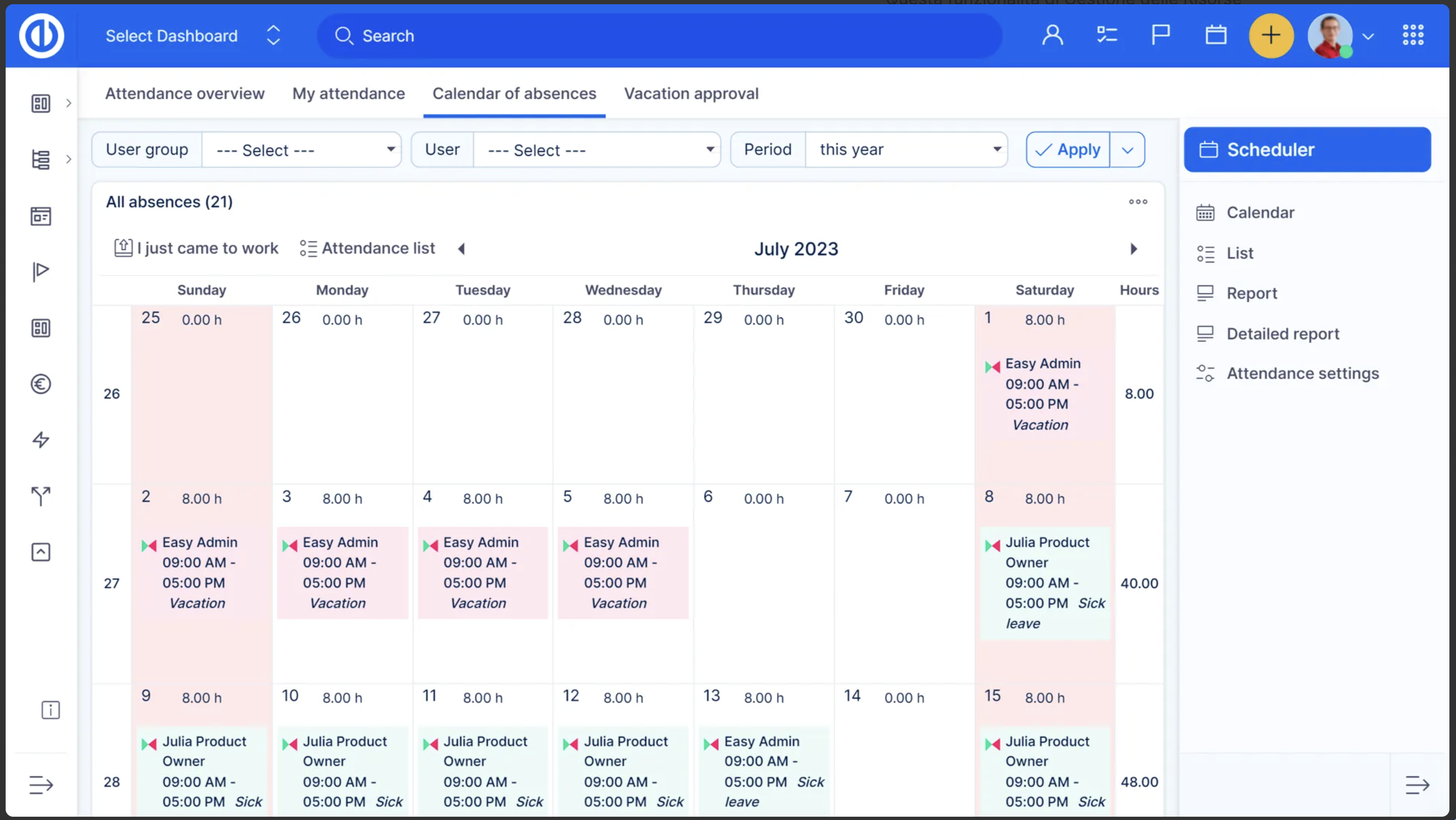Click the Apply filter button
Viewport: 1456px width, 820px height.
tap(1068, 150)
